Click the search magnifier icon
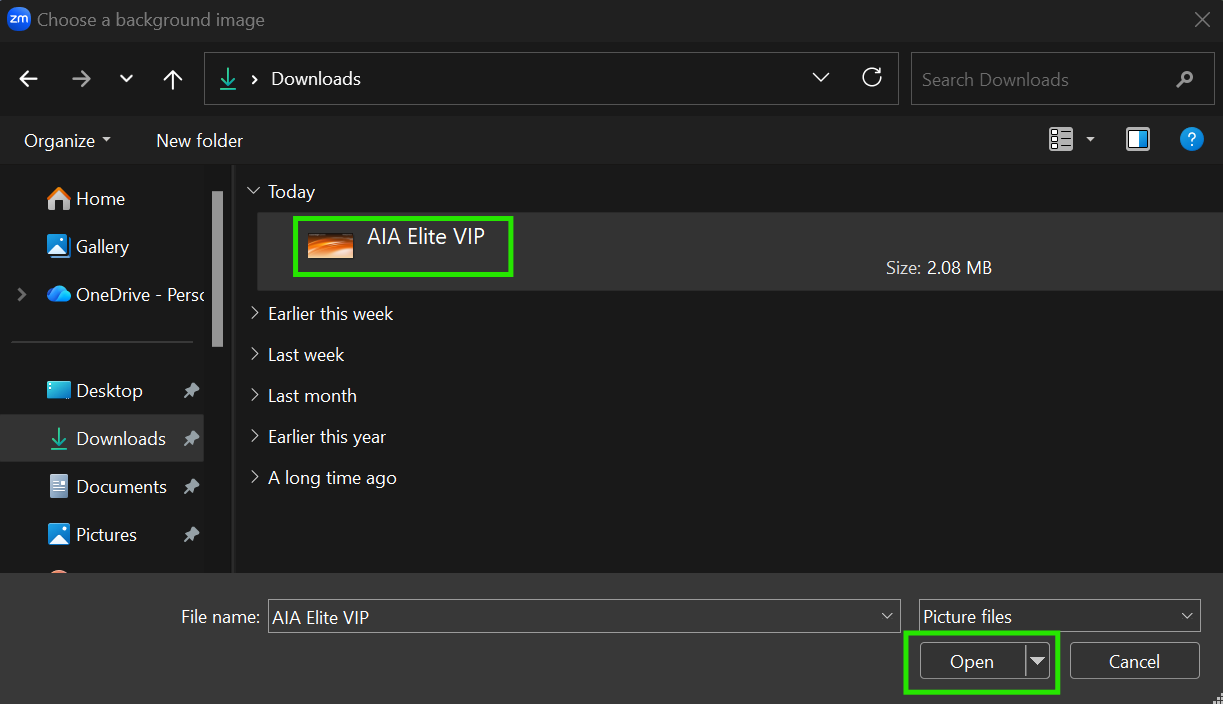Image resolution: width=1223 pixels, height=704 pixels. (1185, 79)
